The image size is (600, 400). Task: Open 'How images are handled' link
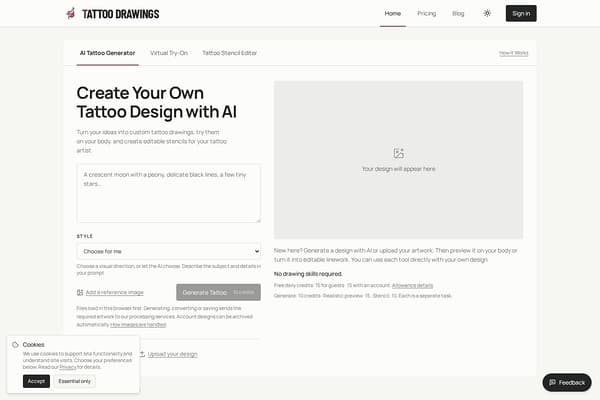coord(138,325)
